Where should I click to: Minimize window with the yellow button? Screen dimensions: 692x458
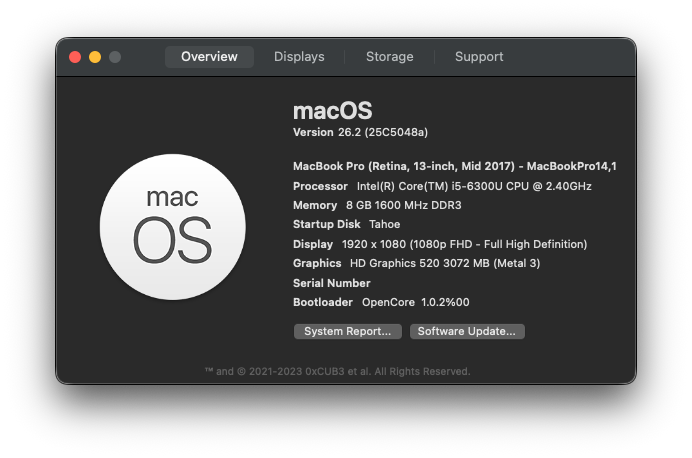click(95, 57)
